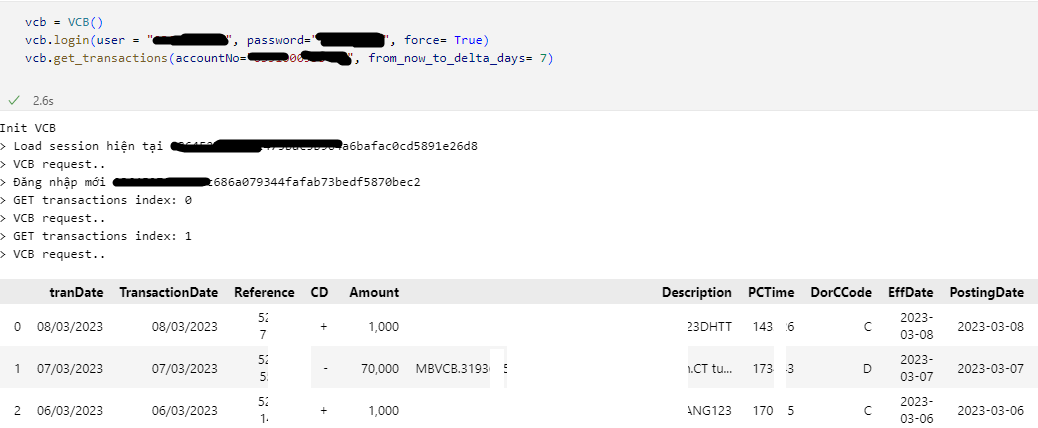The width and height of the screenshot is (1038, 428).
Task: Click the PostingDate column header
Action: tap(987, 292)
